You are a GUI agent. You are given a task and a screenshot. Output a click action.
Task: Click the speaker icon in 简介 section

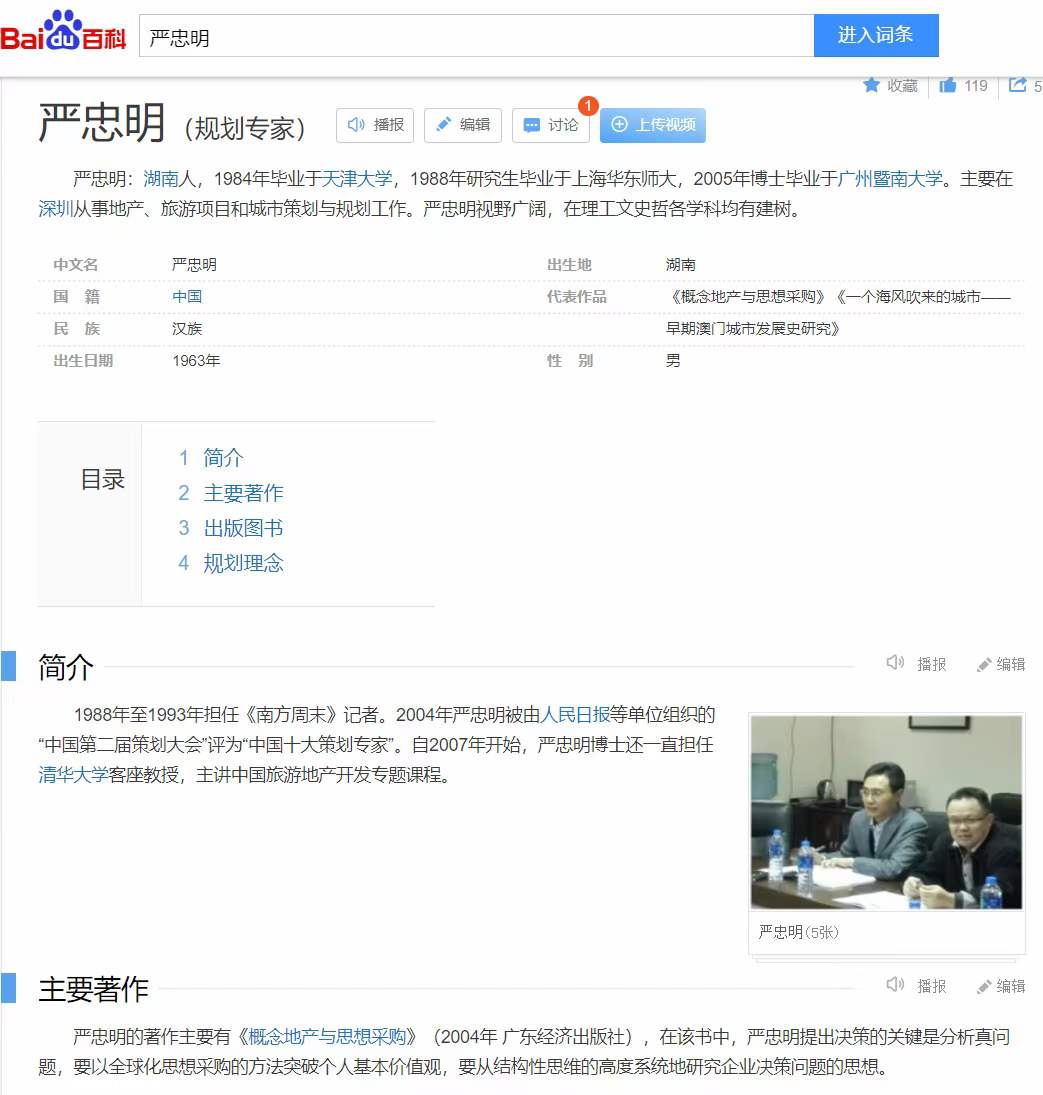pyautogui.click(x=895, y=663)
